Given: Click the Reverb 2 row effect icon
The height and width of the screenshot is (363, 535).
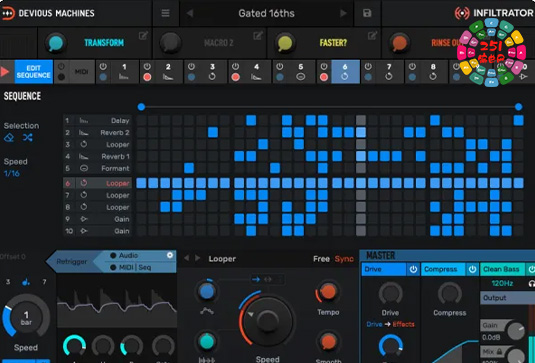Looking at the screenshot, I should pos(84,132).
